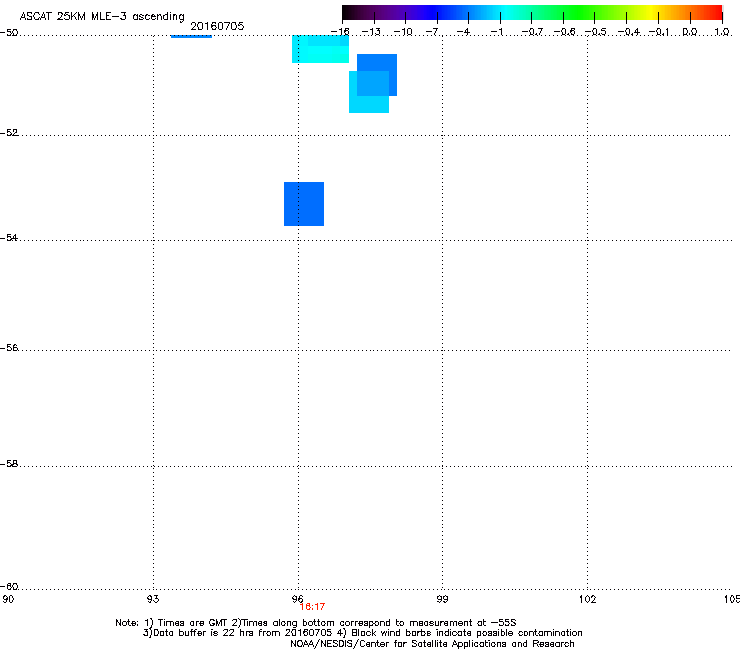Image resolution: width=740 pixels, height=650 pixels.
Task: Click the note line 'Times are GMT'
Action: tap(193, 623)
